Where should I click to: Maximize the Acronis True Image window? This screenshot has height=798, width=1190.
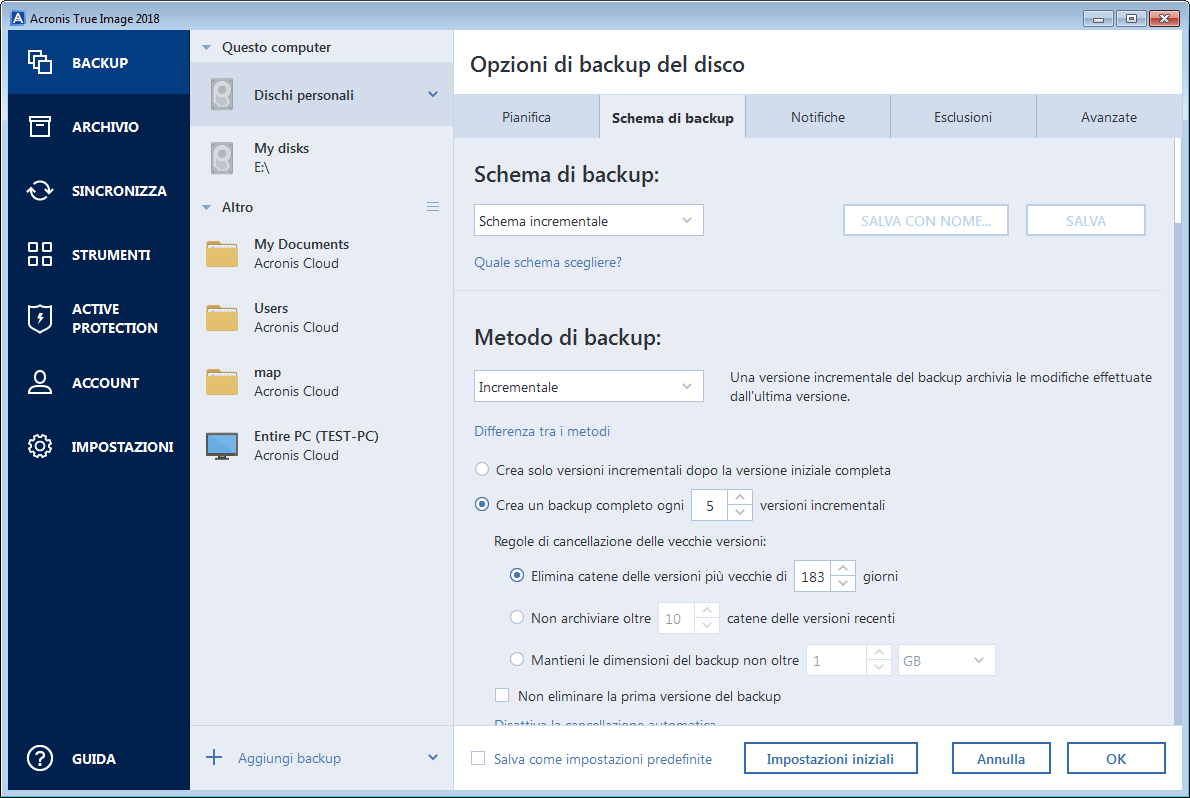click(x=1131, y=18)
